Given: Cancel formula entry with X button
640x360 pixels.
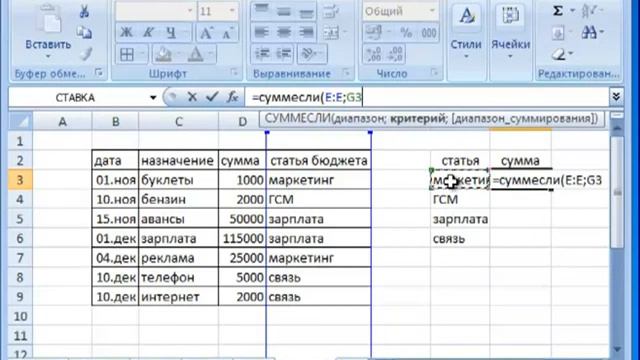Looking at the screenshot, I should tap(192, 97).
